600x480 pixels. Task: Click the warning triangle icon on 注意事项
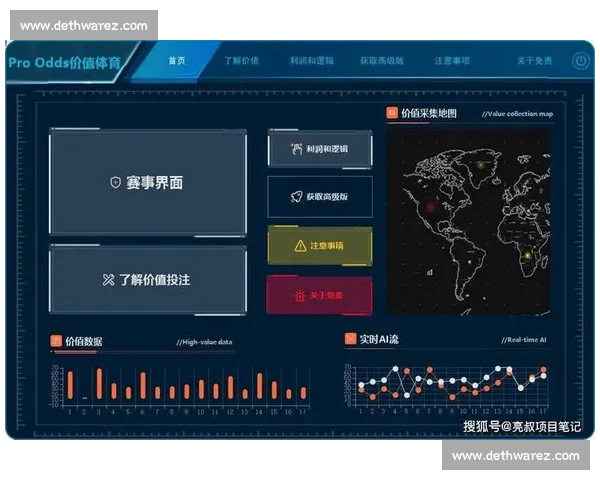click(300, 246)
